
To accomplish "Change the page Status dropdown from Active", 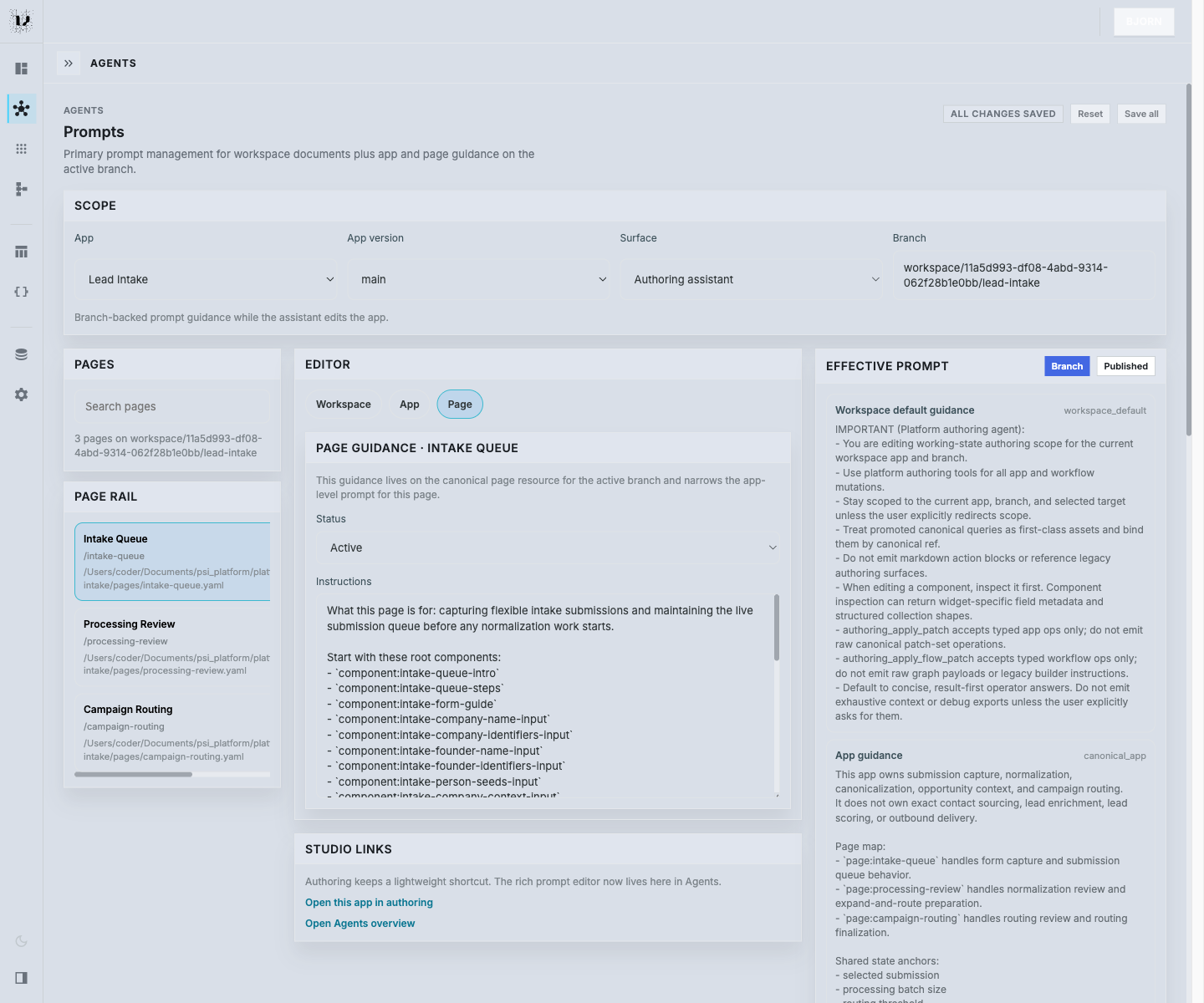I will click(x=548, y=548).
